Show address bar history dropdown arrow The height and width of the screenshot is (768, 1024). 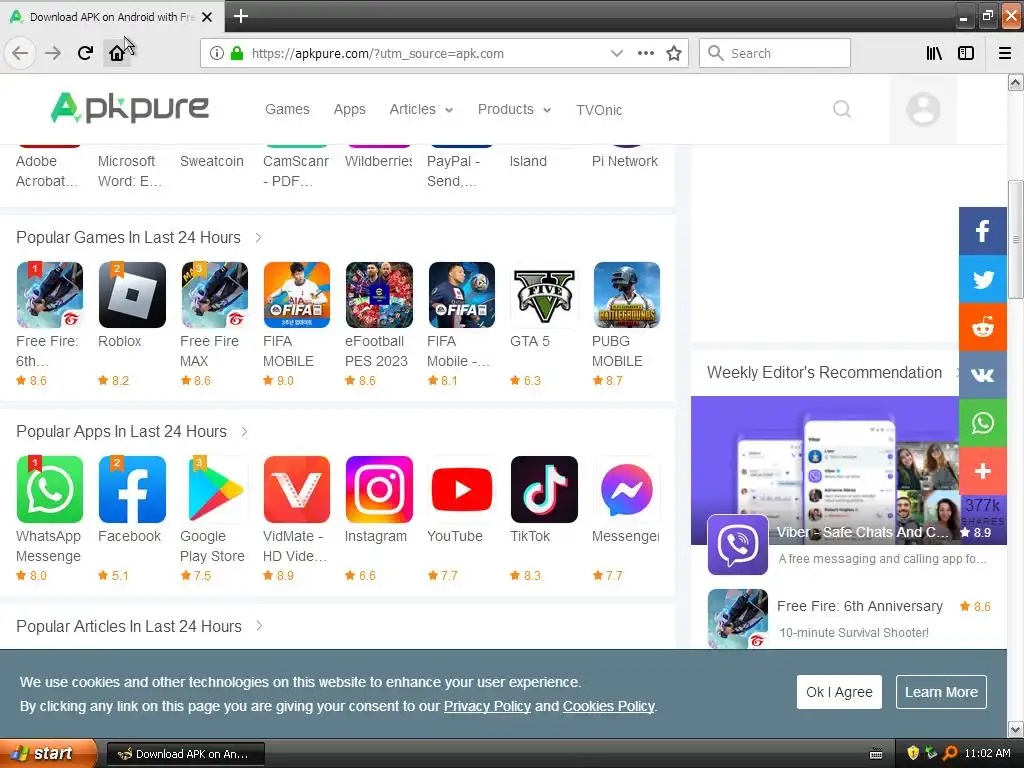[x=616, y=53]
